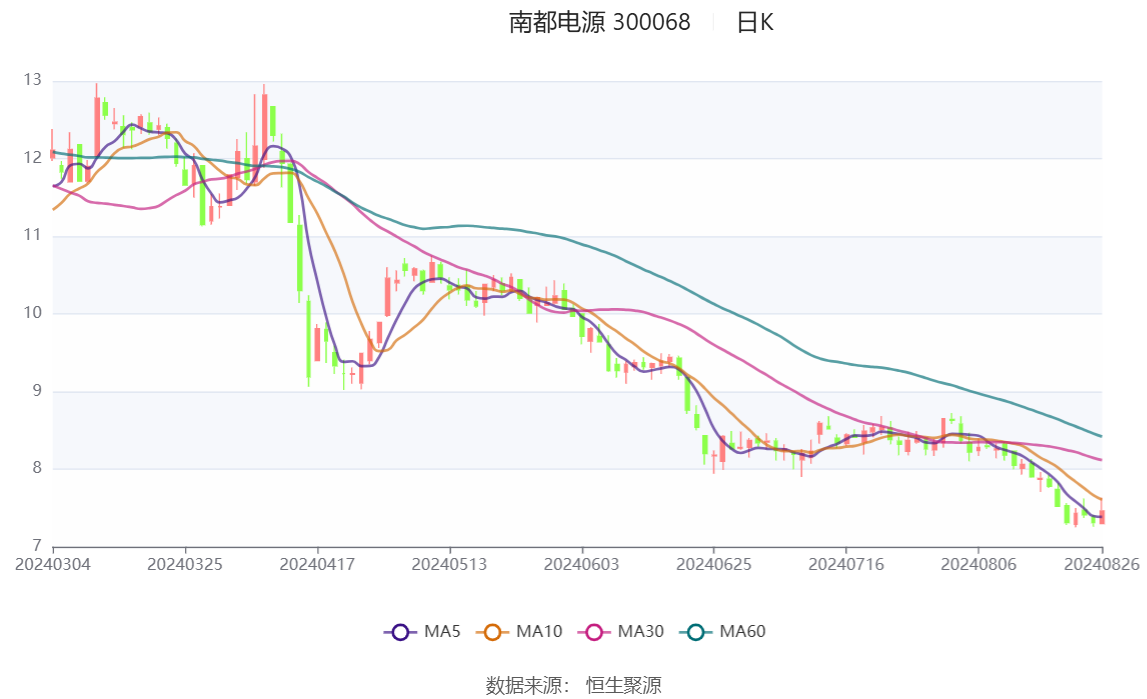
Task: Click x-axis date label 20240826
Action: tap(1102, 564)
